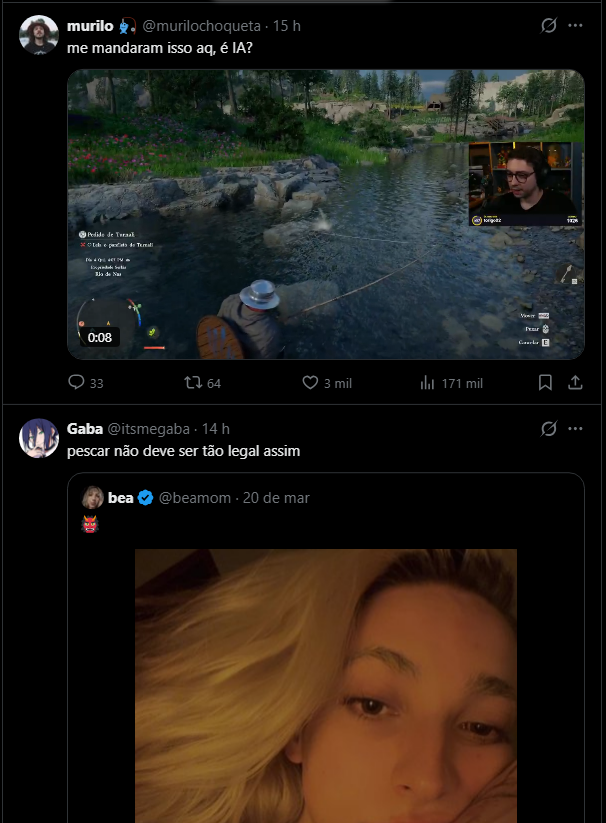The width and height of the screenshot is (606, 823).
Task: Reply to murilo's tweet with 33 replies
Action: 86,383
